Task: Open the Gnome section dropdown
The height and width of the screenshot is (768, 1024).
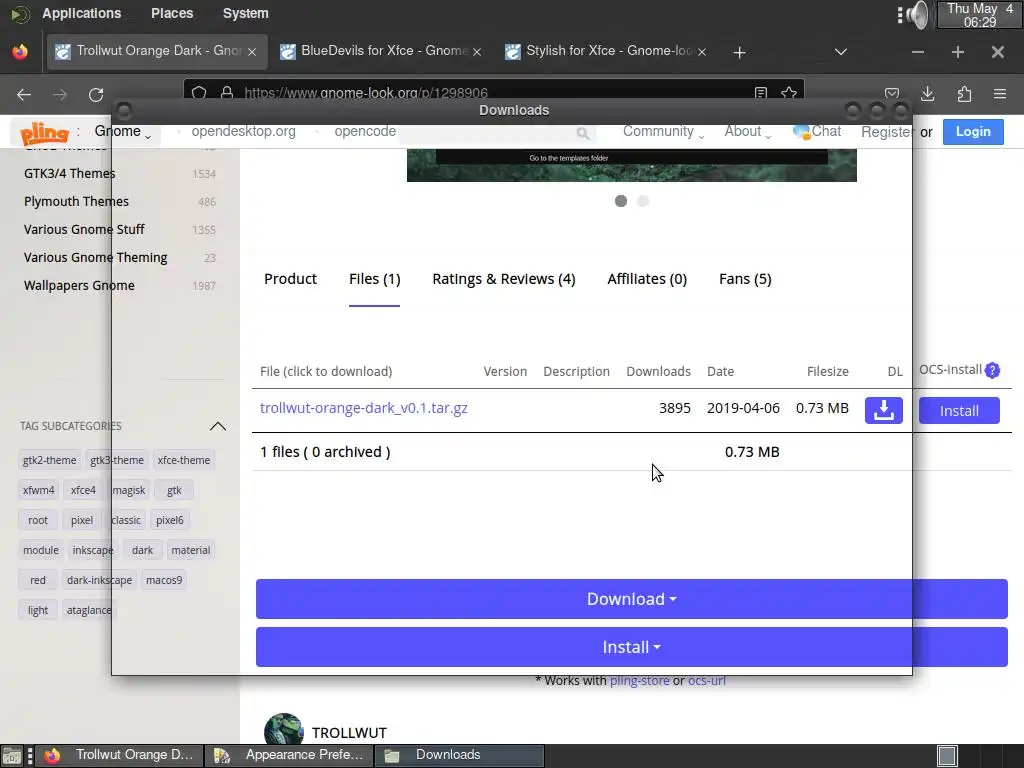Action: point(123,132)
